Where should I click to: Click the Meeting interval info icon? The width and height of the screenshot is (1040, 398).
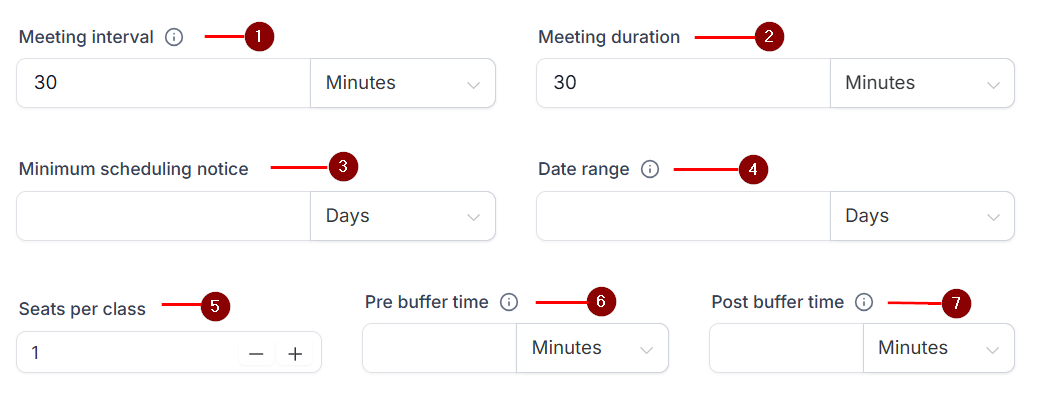(x=174, y=37)
